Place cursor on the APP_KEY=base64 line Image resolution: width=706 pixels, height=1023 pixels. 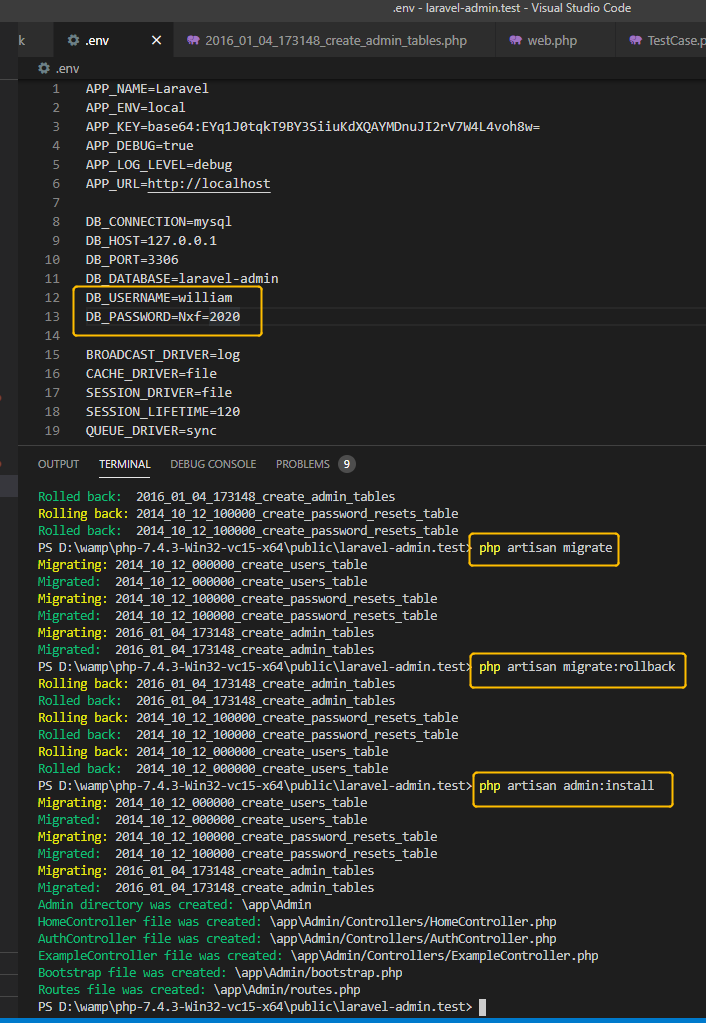point(313,126)
